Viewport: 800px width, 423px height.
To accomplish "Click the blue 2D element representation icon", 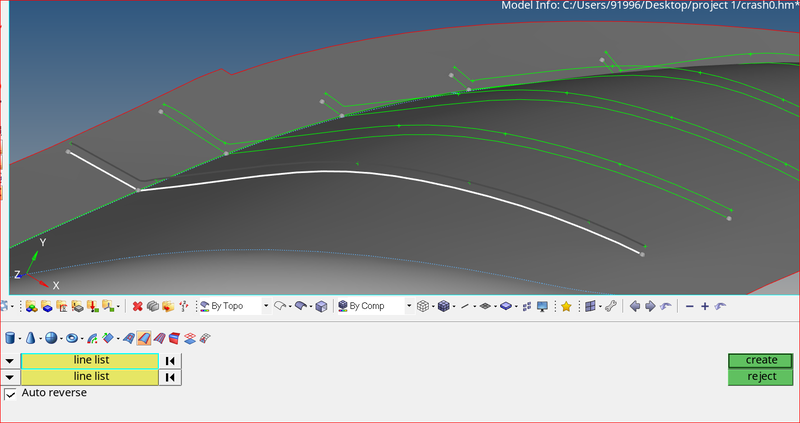I will [x=506, y=306].
